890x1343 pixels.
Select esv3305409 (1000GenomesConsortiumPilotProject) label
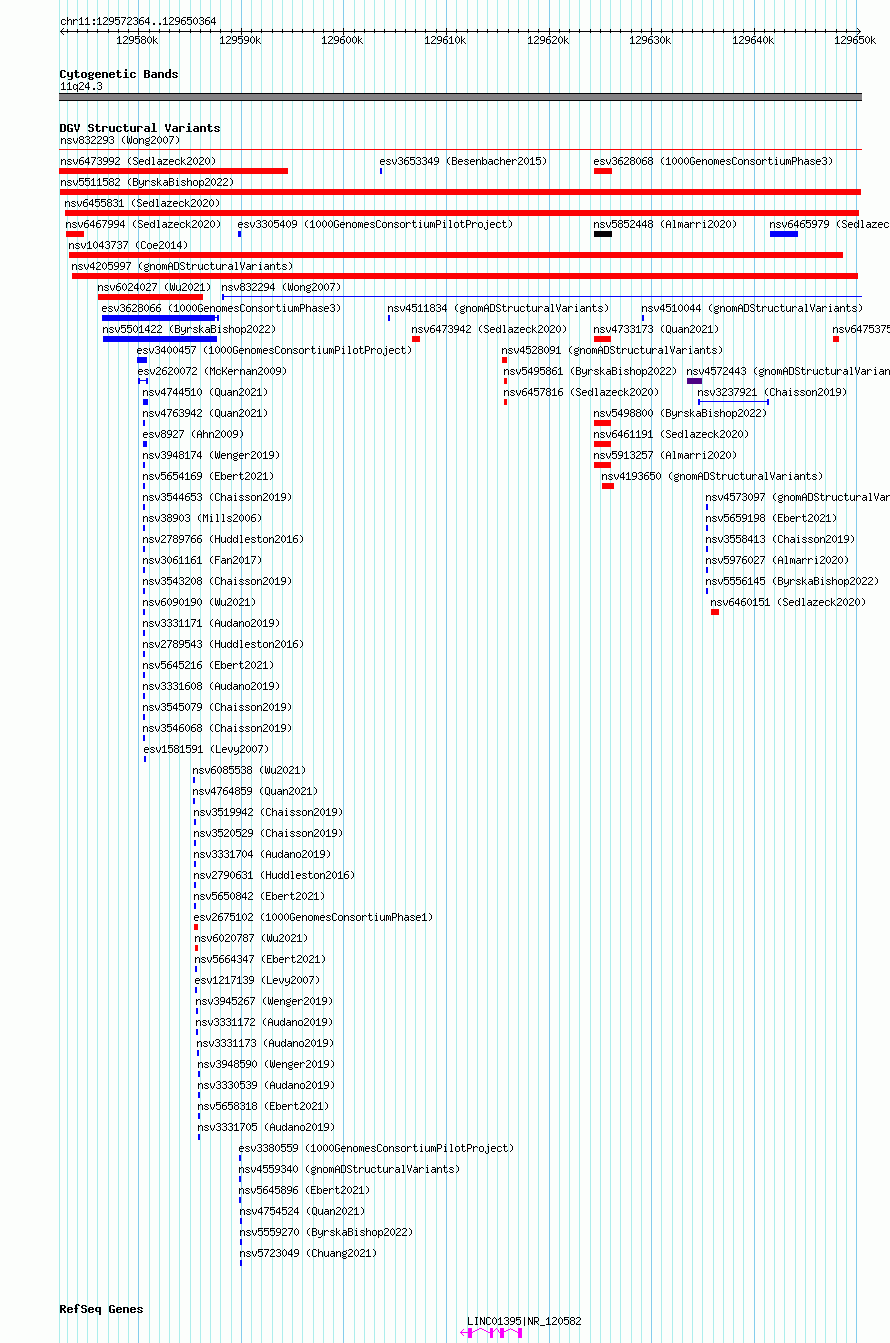pyautogui.click(x=375, y=224)
